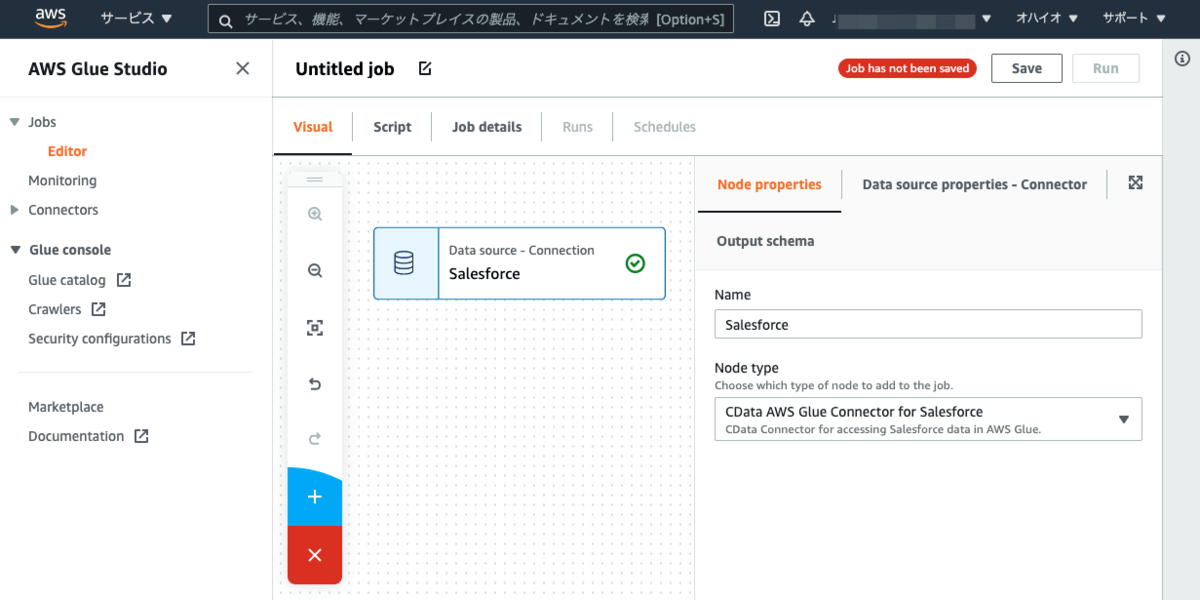Screen dimensions: 1200x600
Task: Select Editor under Jobs
Action: tap(67, 151)
